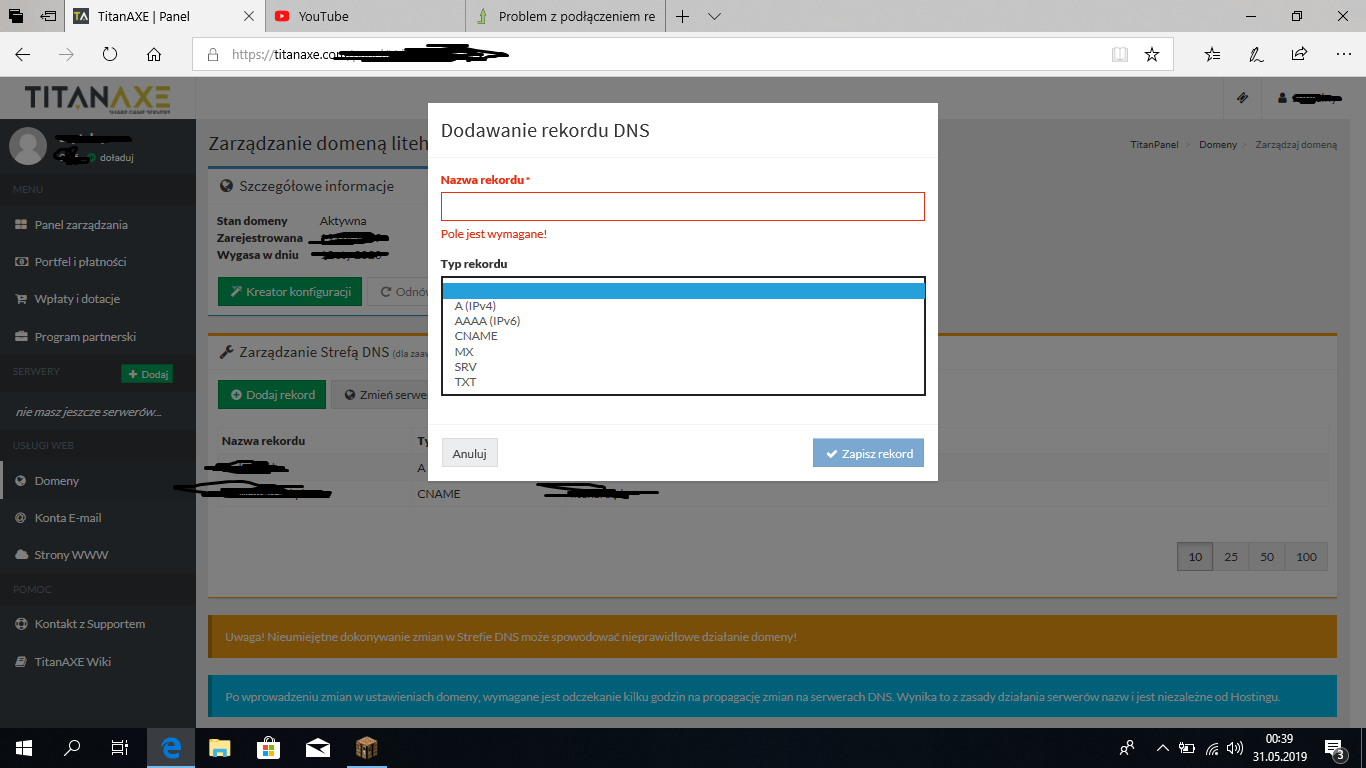
Task: Click the Nazwa rekordu input field
Action: 682,207
